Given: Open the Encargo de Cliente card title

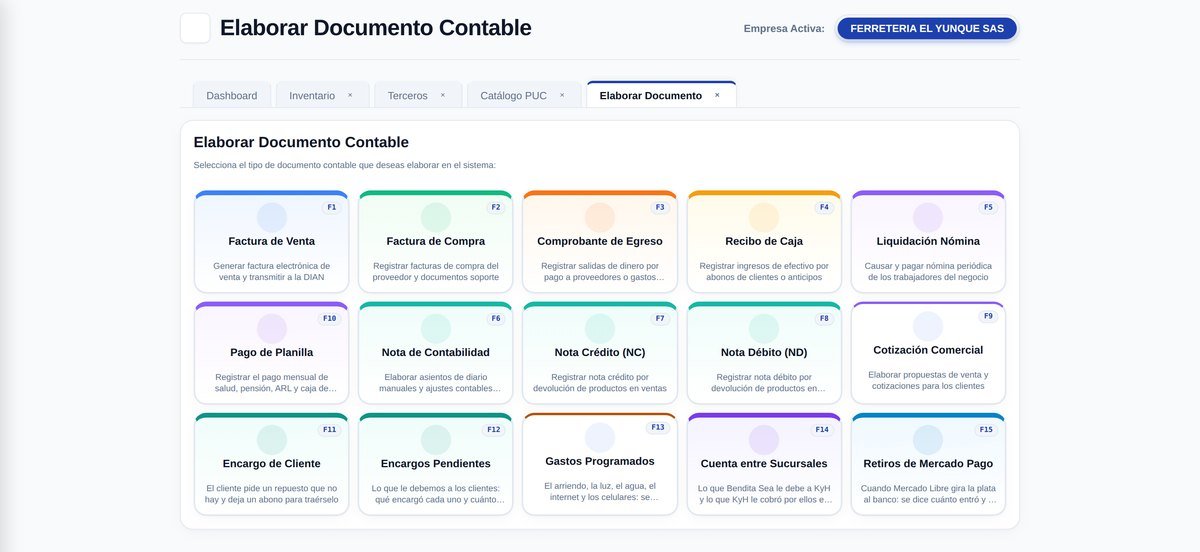Looking at the screenshot, I should 272,463.
